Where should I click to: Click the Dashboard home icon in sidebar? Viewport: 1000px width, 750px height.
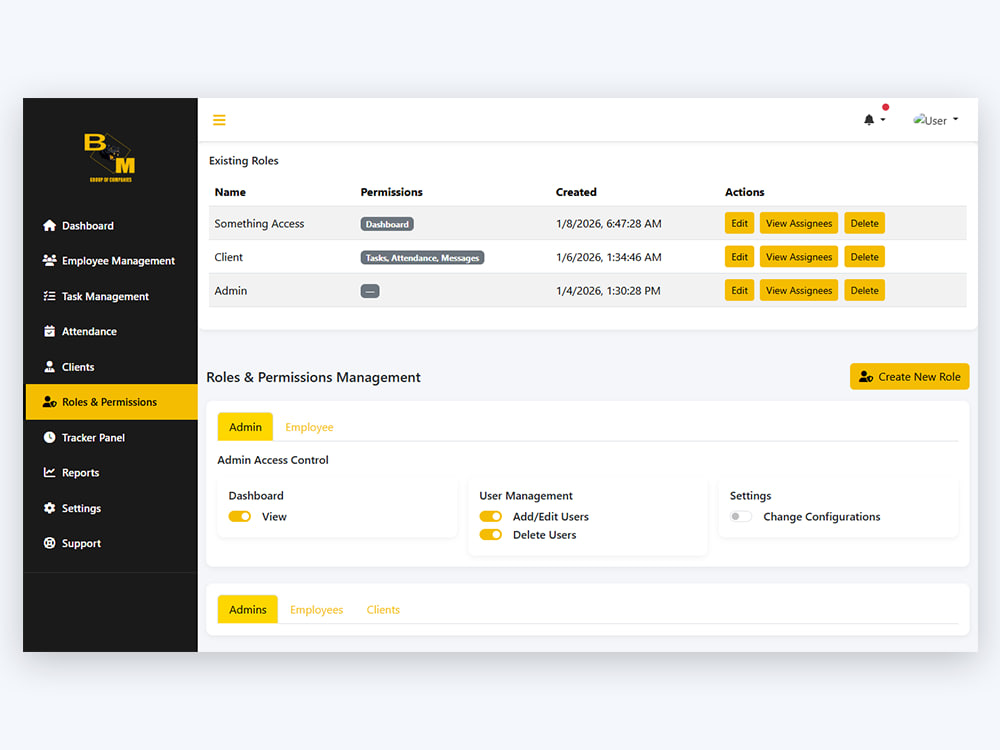click(49, 225)
